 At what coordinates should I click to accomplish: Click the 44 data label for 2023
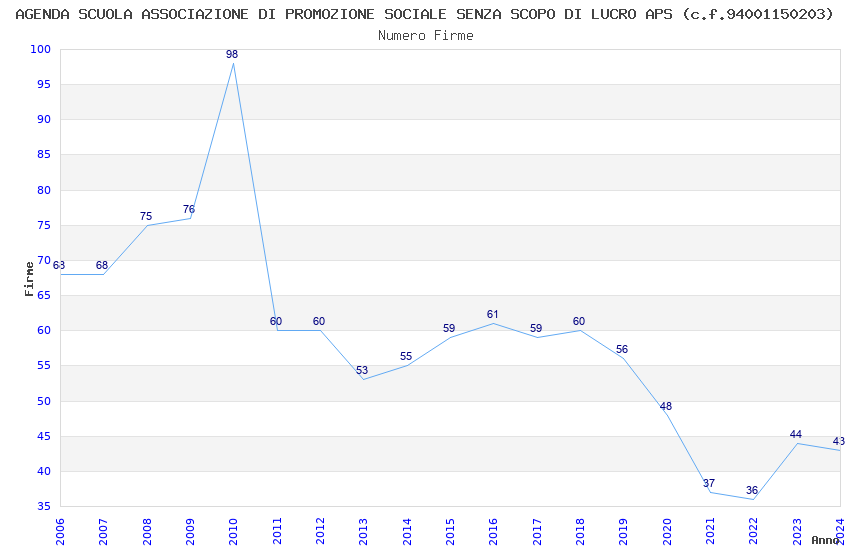[796, 435]
